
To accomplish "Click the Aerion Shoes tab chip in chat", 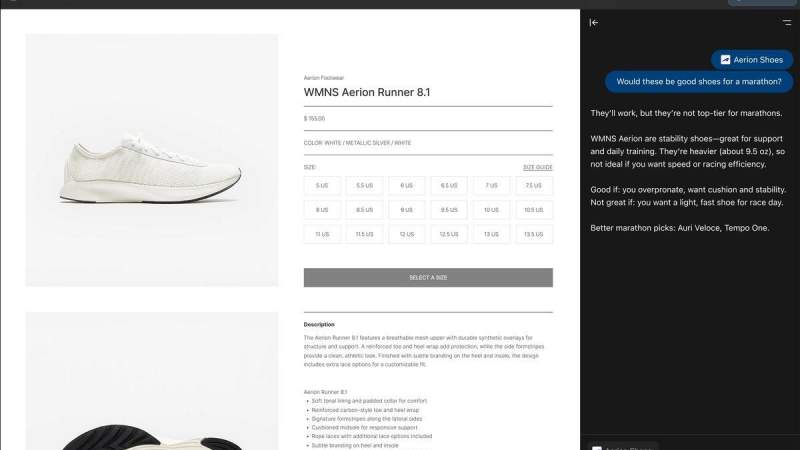I will click(x=752, y=60).
